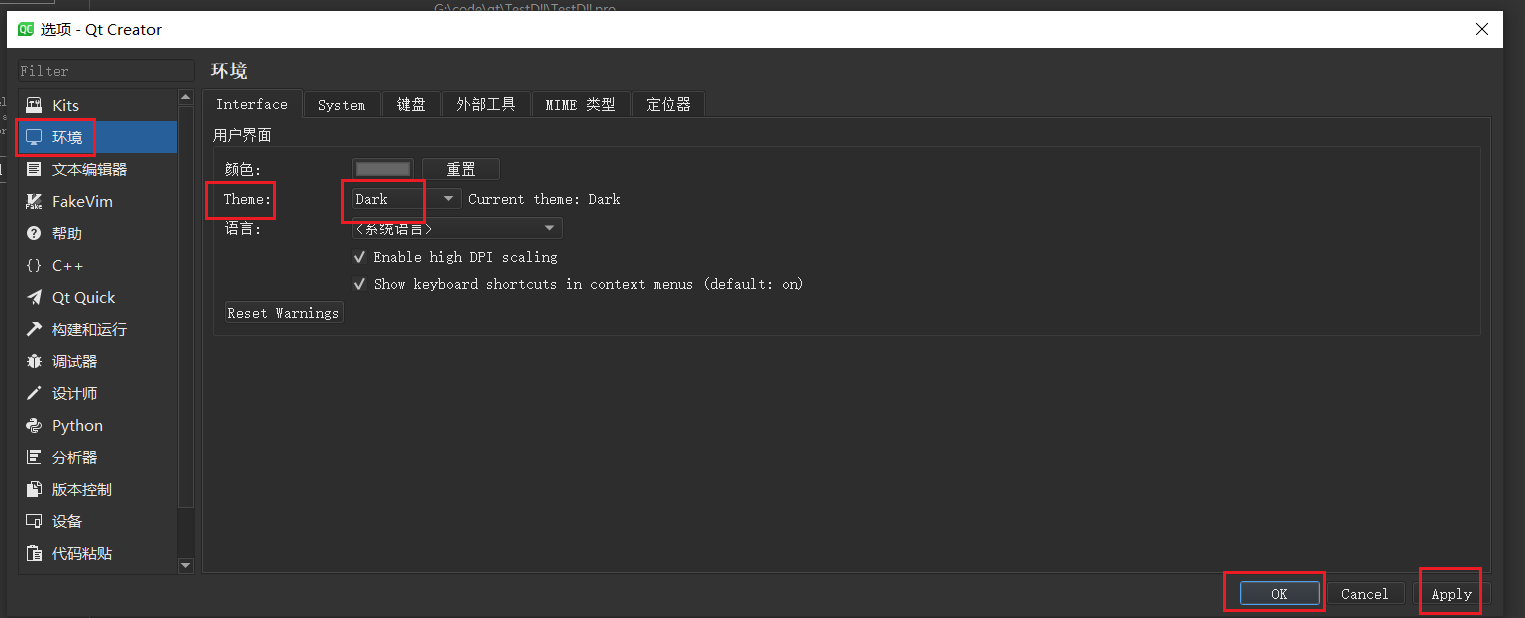
Task: Open the 调试器 bug icon
Action: coord(34,361)
